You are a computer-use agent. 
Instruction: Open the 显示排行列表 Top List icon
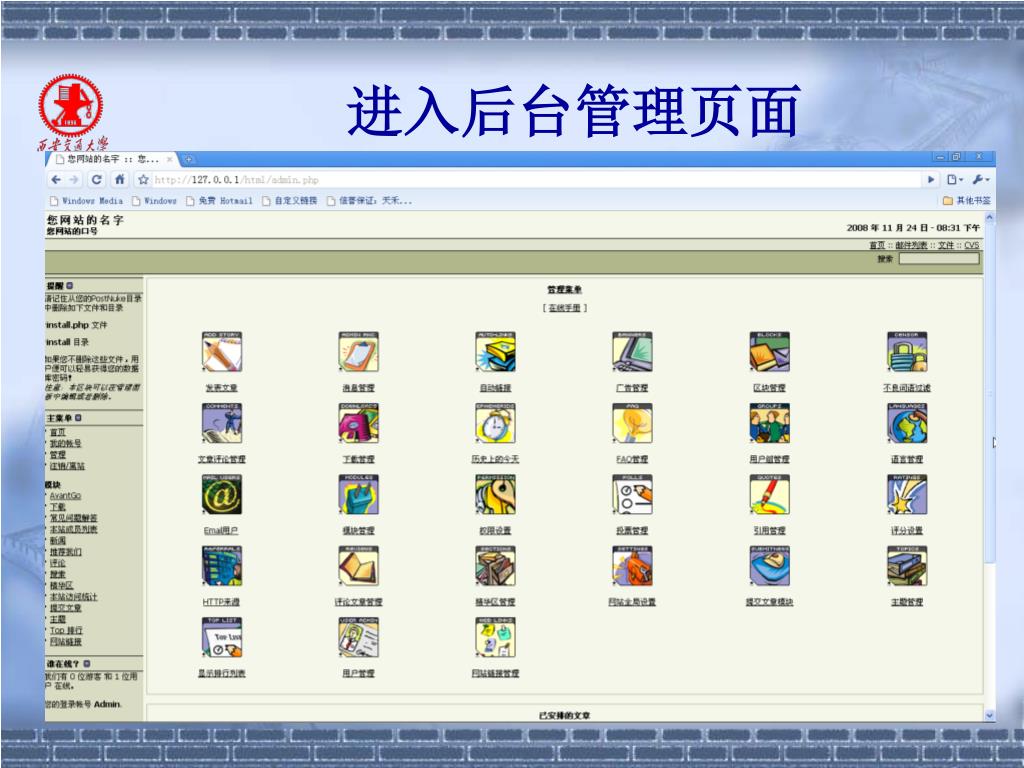[222, 637]
